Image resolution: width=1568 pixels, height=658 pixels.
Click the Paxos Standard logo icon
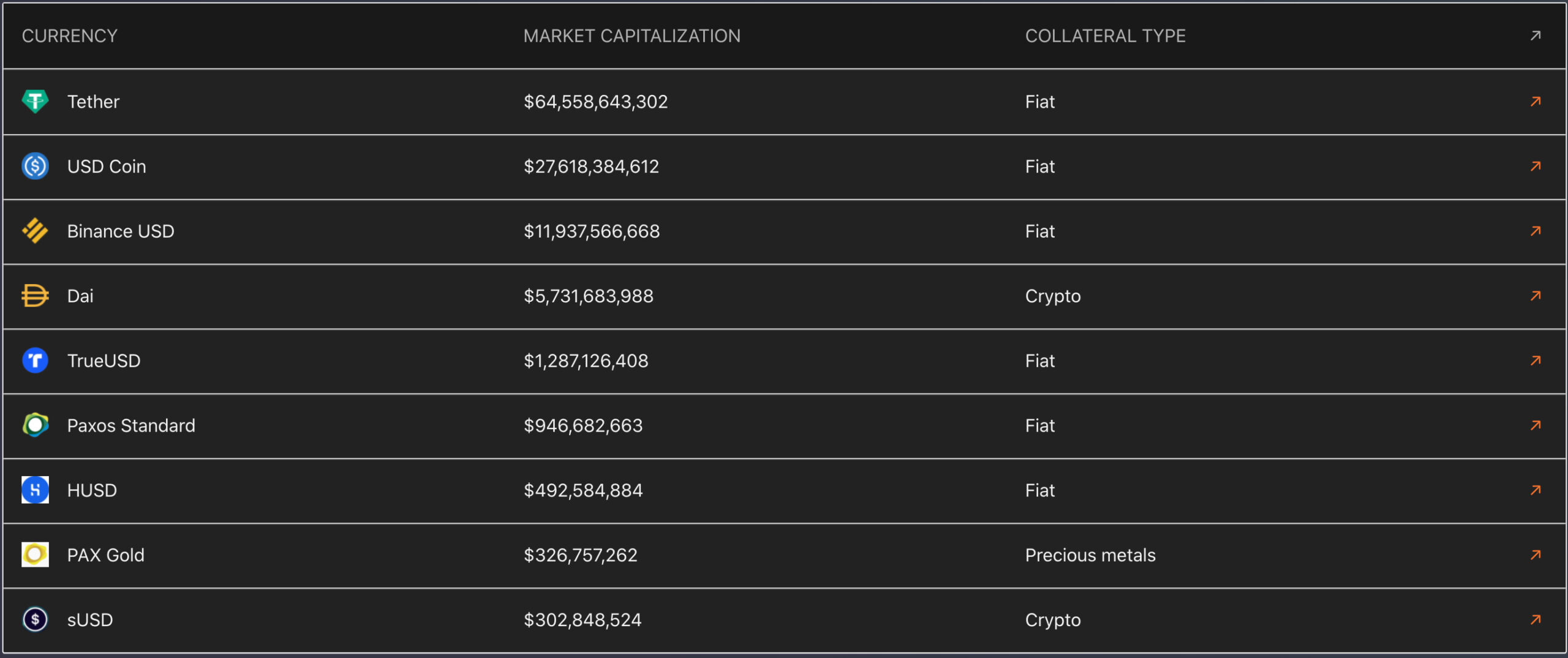pos(35,425)
